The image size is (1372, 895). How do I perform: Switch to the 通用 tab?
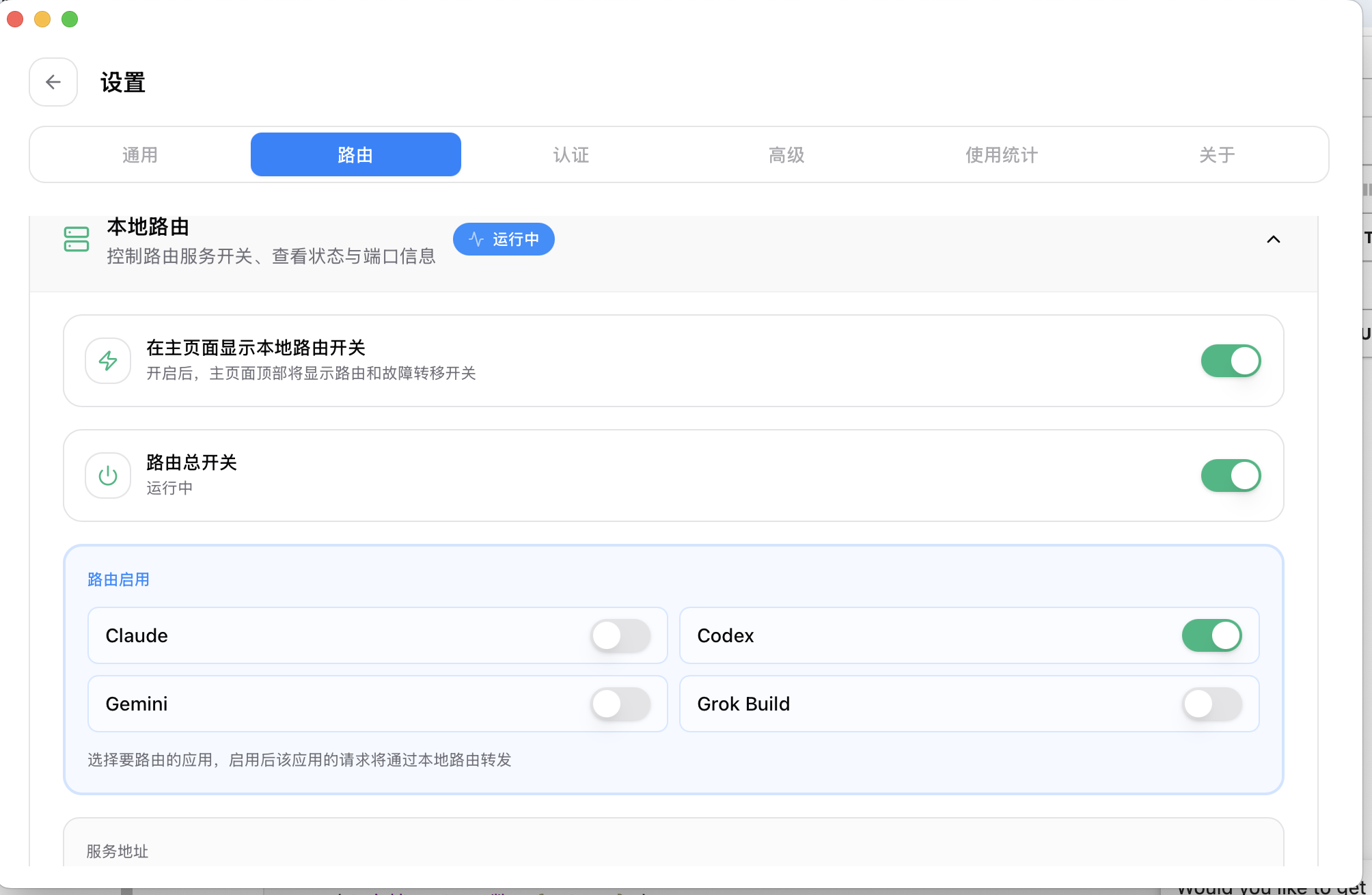click(x=140, y=155)
